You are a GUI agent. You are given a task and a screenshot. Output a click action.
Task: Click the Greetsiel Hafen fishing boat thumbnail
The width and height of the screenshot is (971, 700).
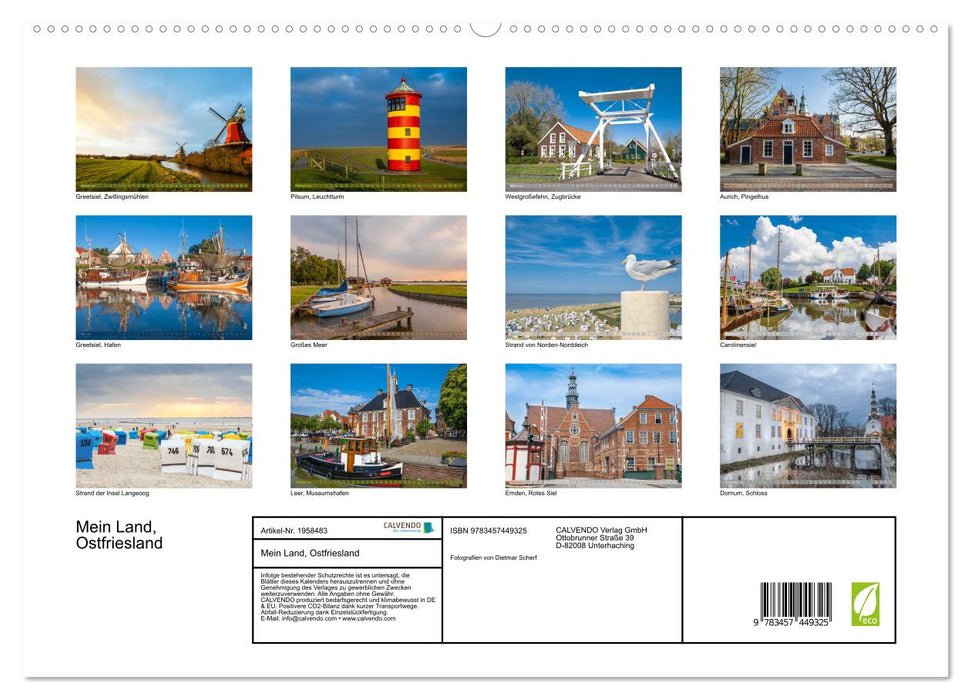(163, 277)
